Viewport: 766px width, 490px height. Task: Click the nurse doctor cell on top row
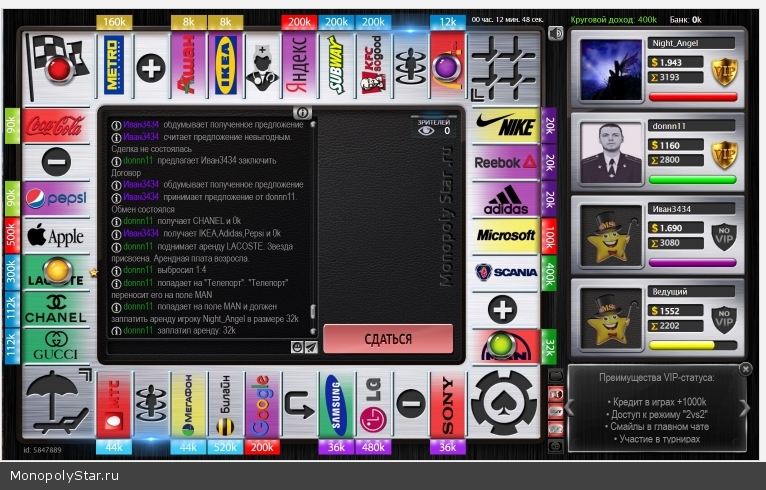(262, 65)
